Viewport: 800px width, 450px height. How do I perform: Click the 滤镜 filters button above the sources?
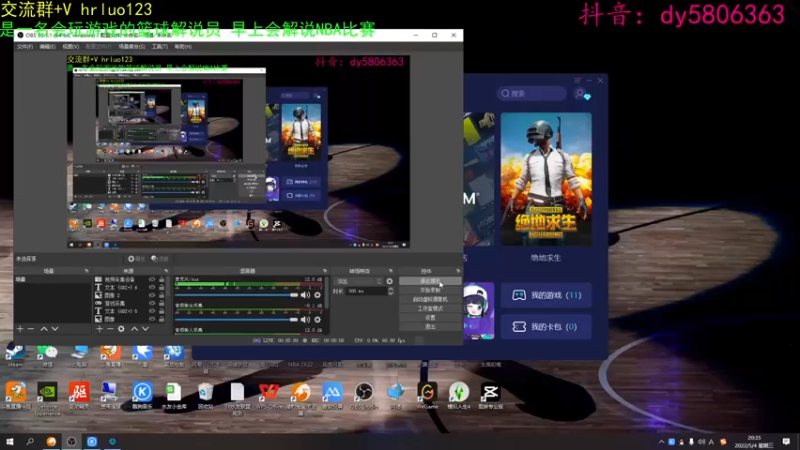point(160,259)
